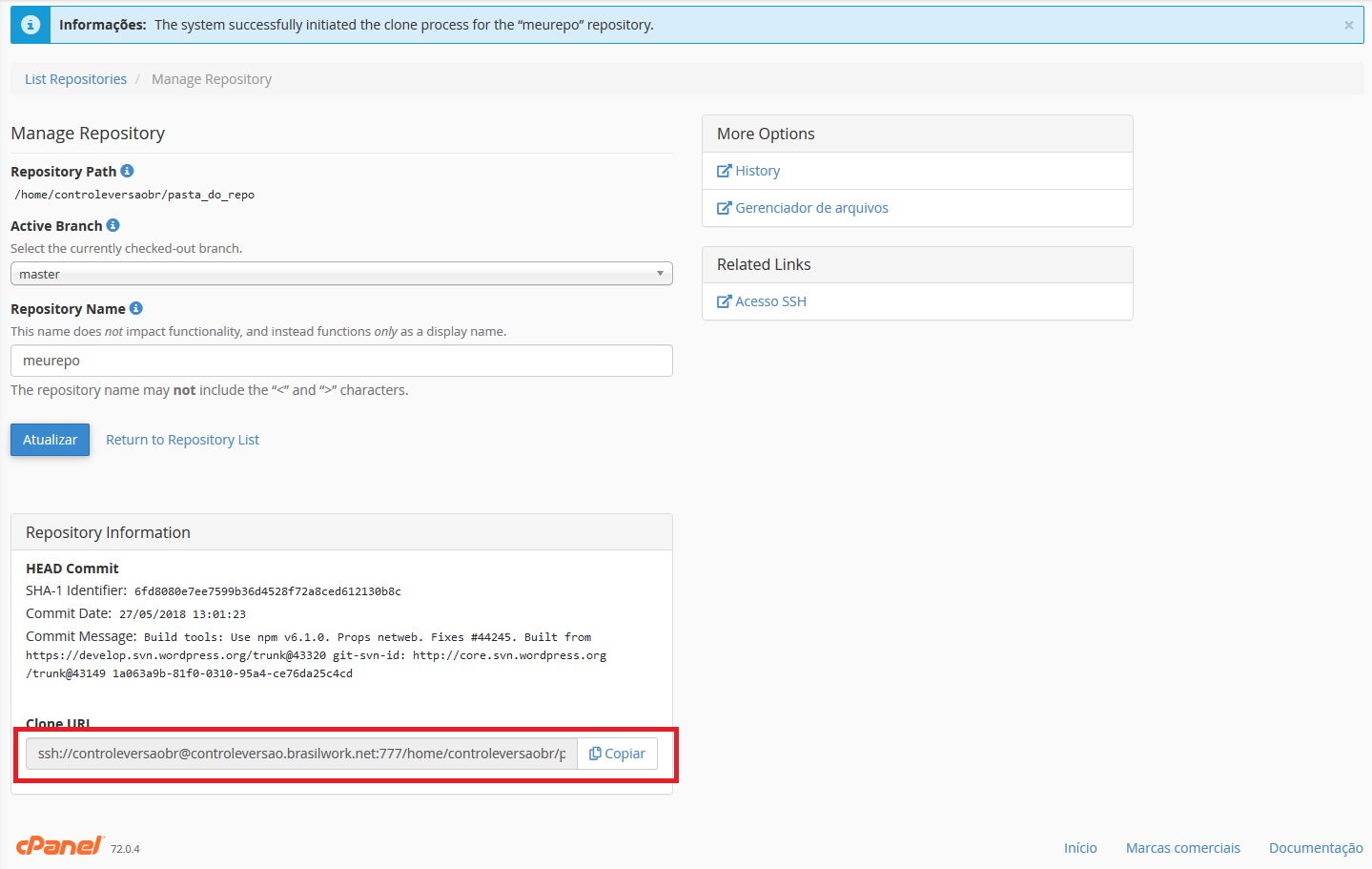Click the external link icon beside Acesso SSH
The height and width of the screenshot is (869, 1372).
[724, 301]
